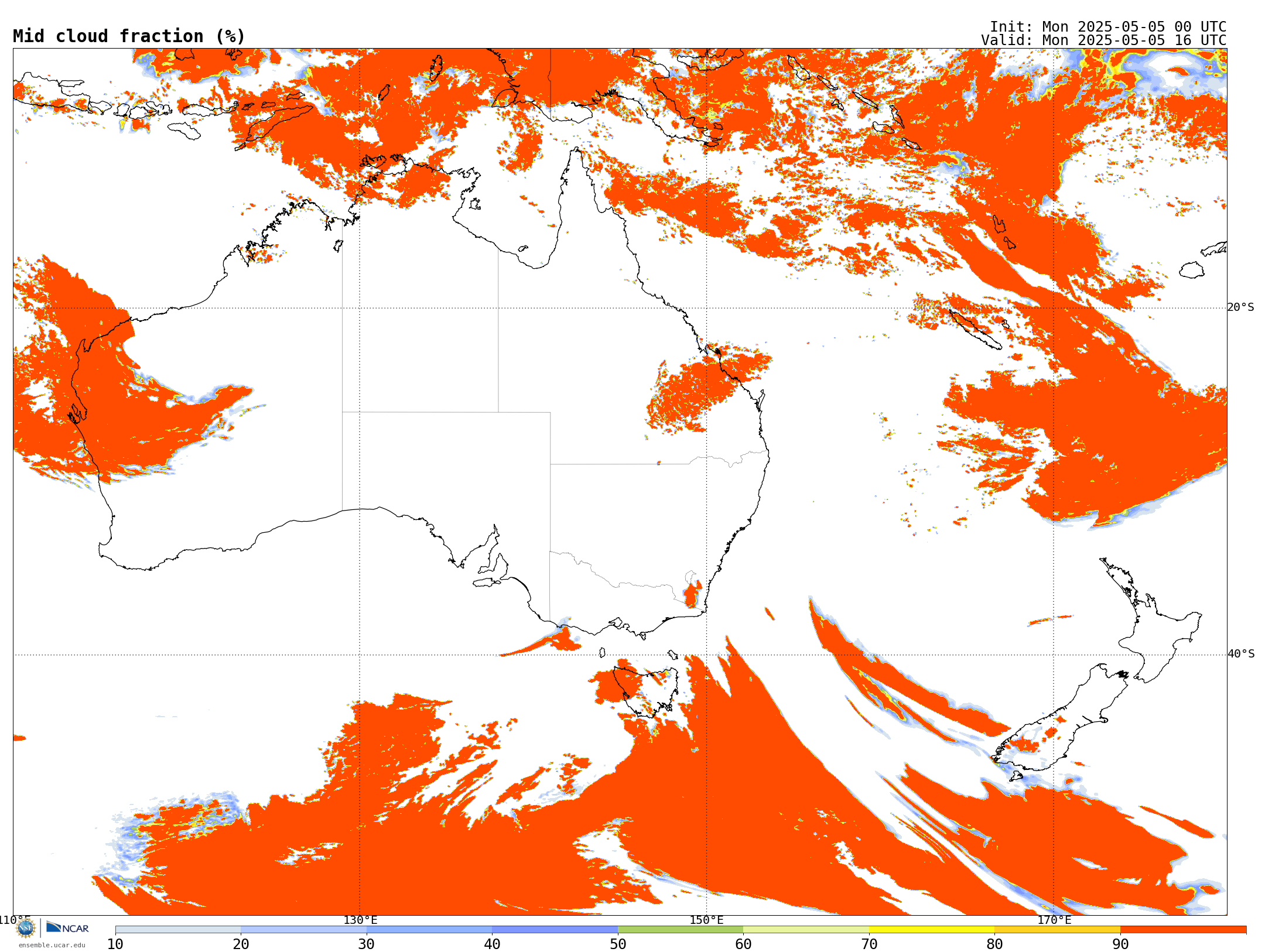Image resolution: width=1265 pixels, height=952 pixels.
Task: Click the colorbar tick label 90
Action: 1120,944
